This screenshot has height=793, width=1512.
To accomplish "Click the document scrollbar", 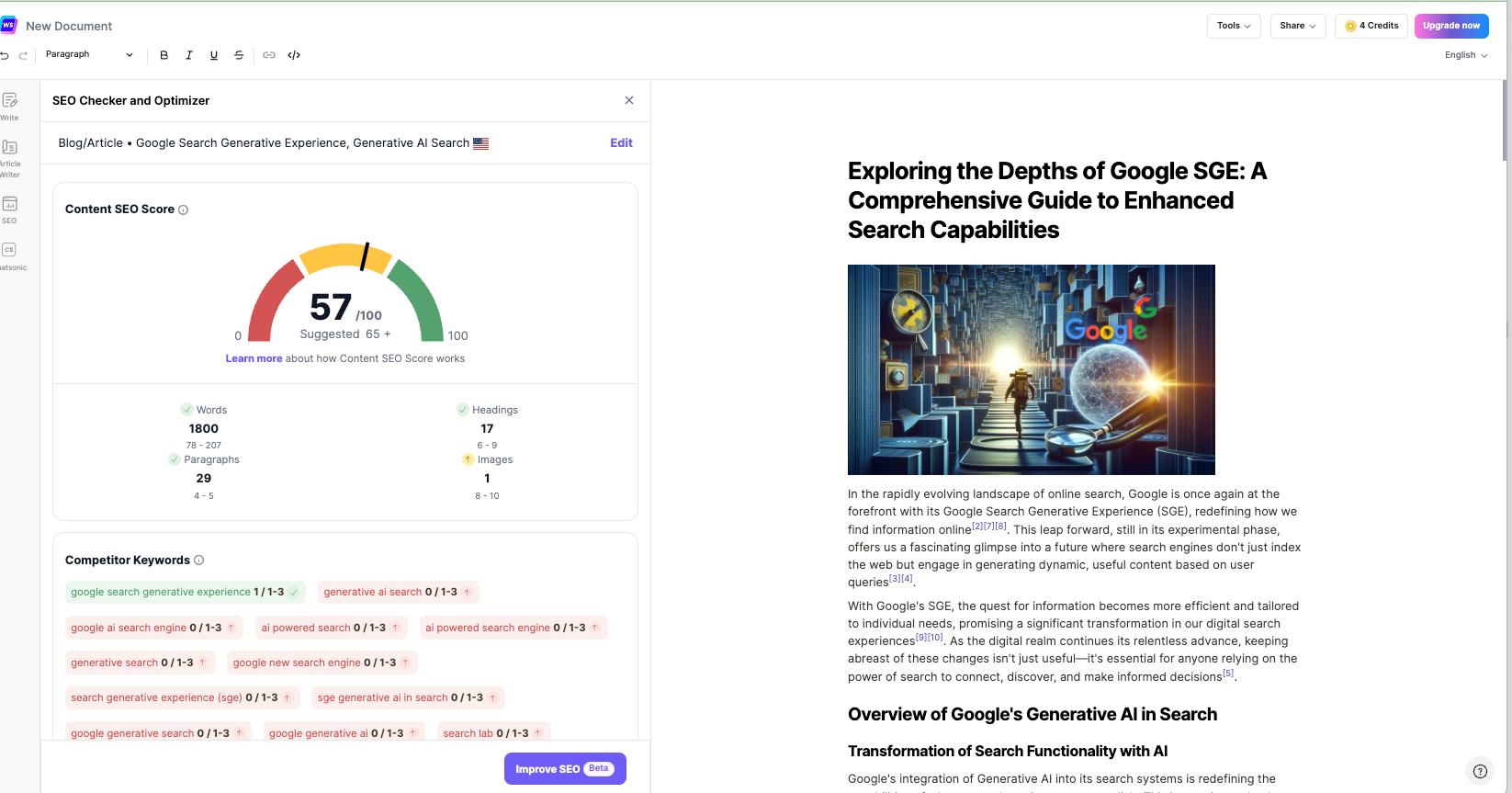I will pyautogui.click(x=1506, y=121).
